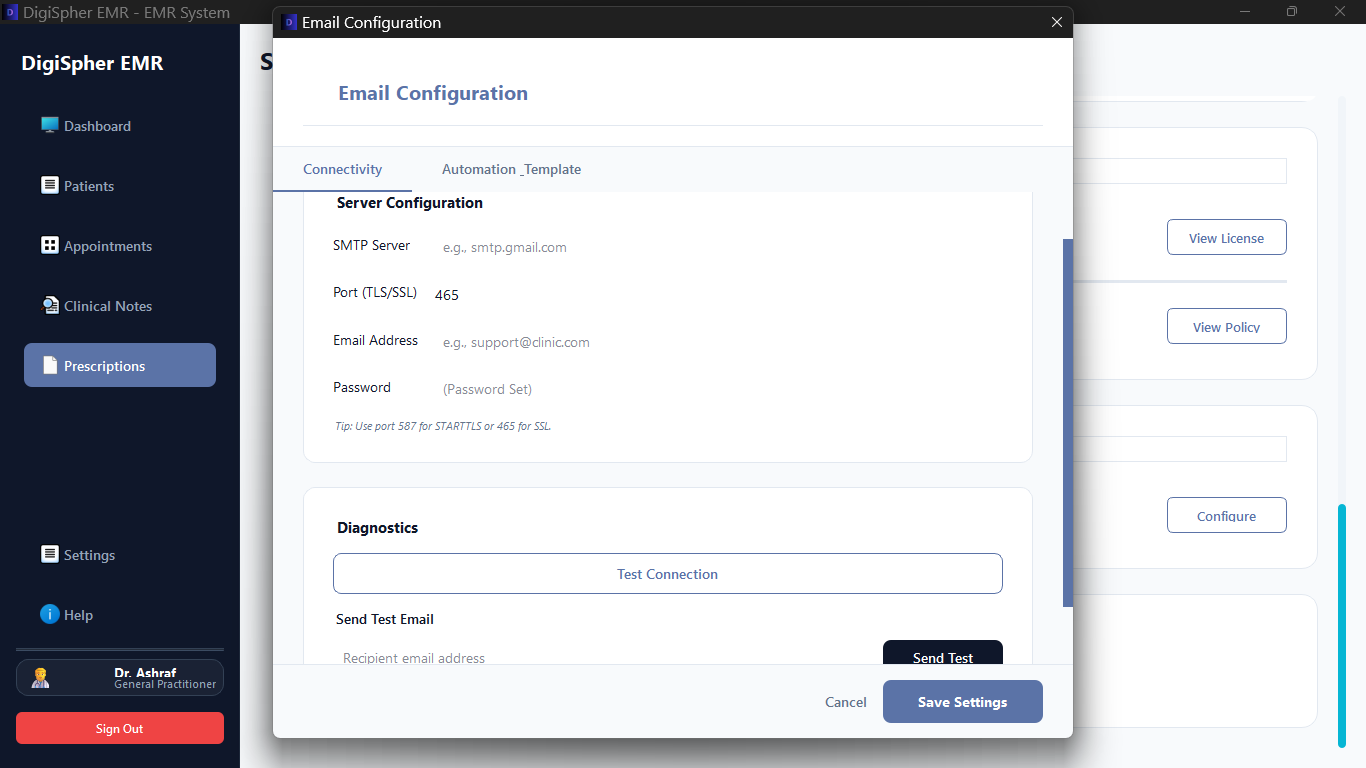Click Dr. Ashraf's profile avatar
Screen dimensions: 1366x768
40,677
